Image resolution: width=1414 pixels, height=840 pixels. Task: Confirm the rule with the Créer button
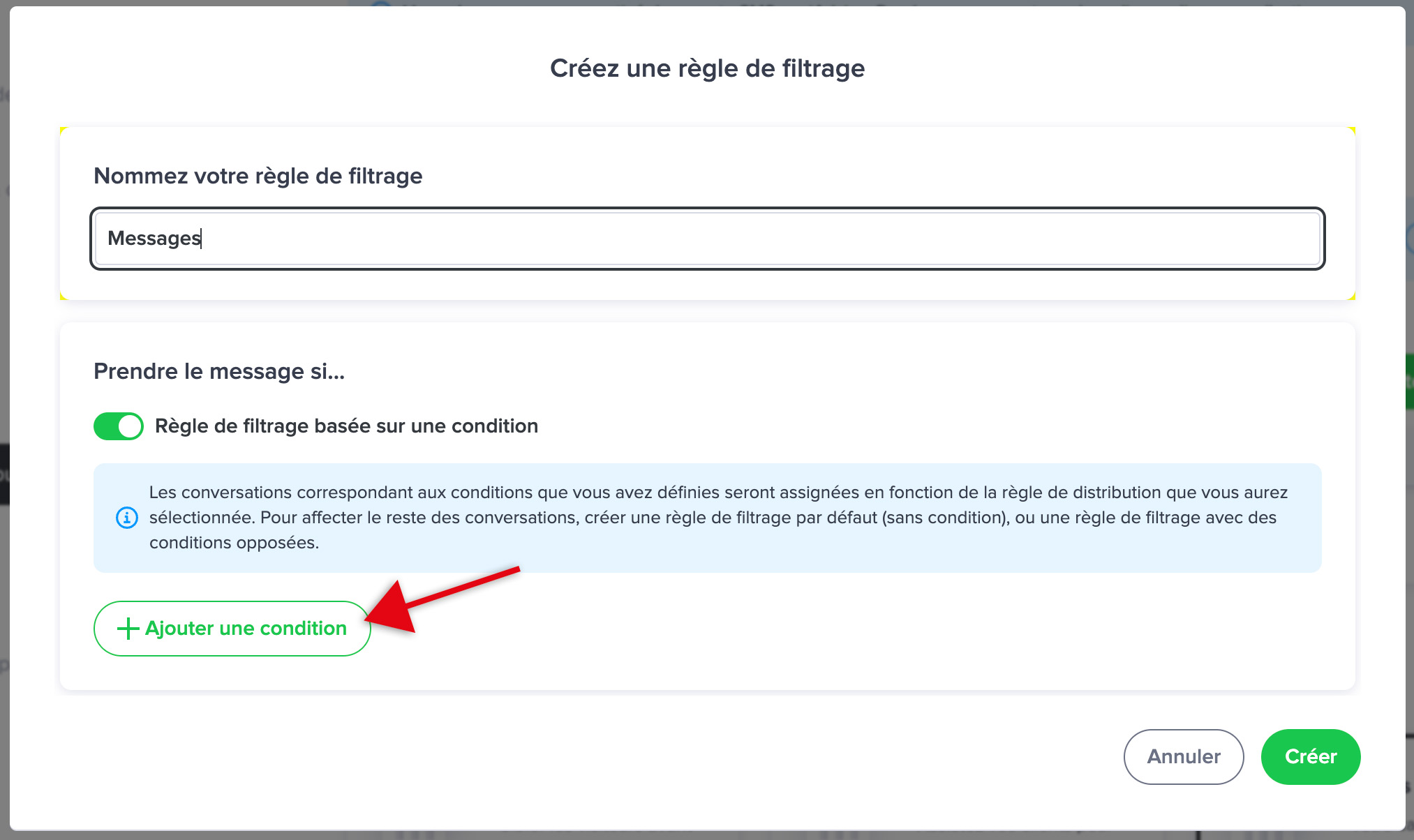pos(1311,757)
